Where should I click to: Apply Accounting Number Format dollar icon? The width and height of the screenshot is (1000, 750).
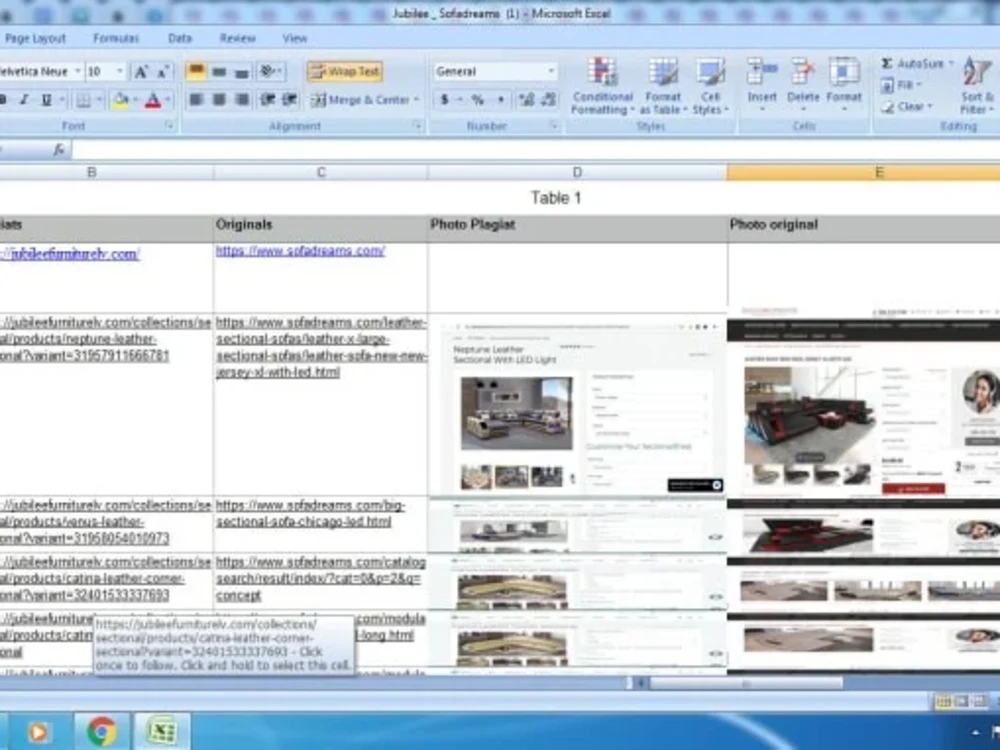tap(445, 99)
